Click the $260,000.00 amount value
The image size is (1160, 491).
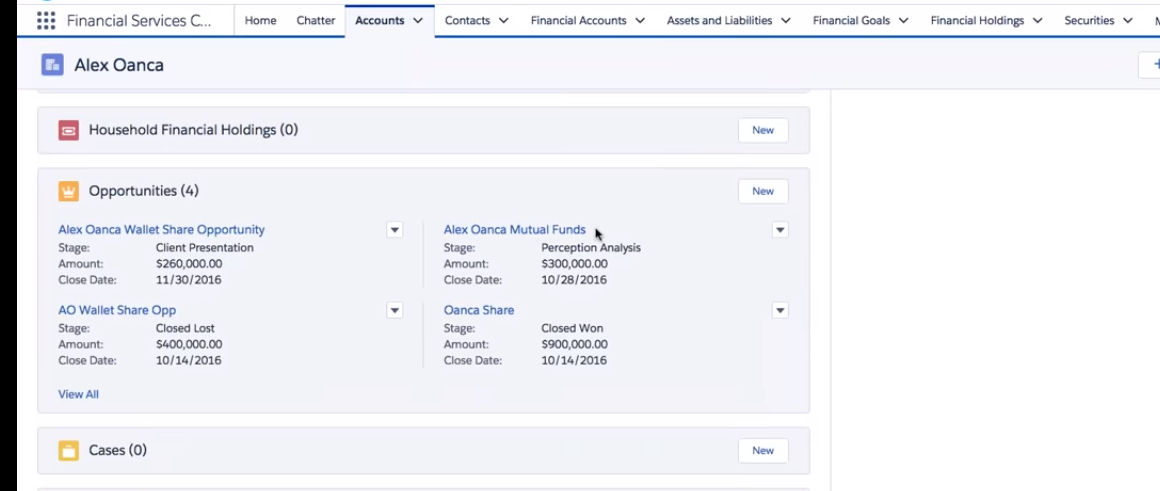[x=189, y=264]
